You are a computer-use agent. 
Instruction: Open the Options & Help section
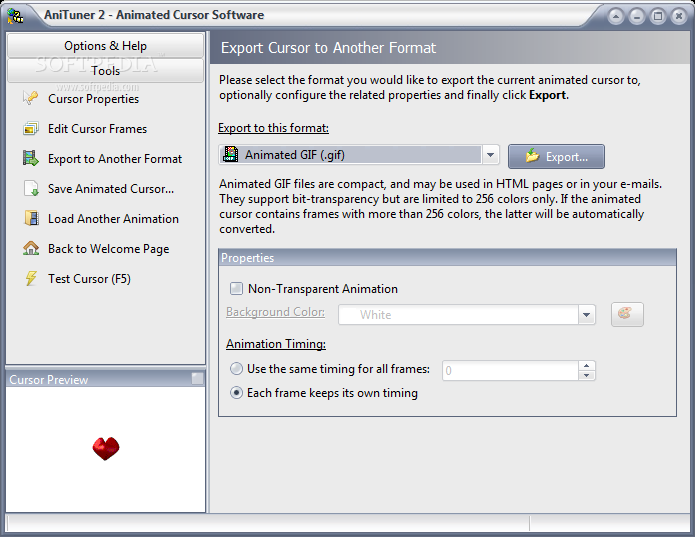point(105,45)
